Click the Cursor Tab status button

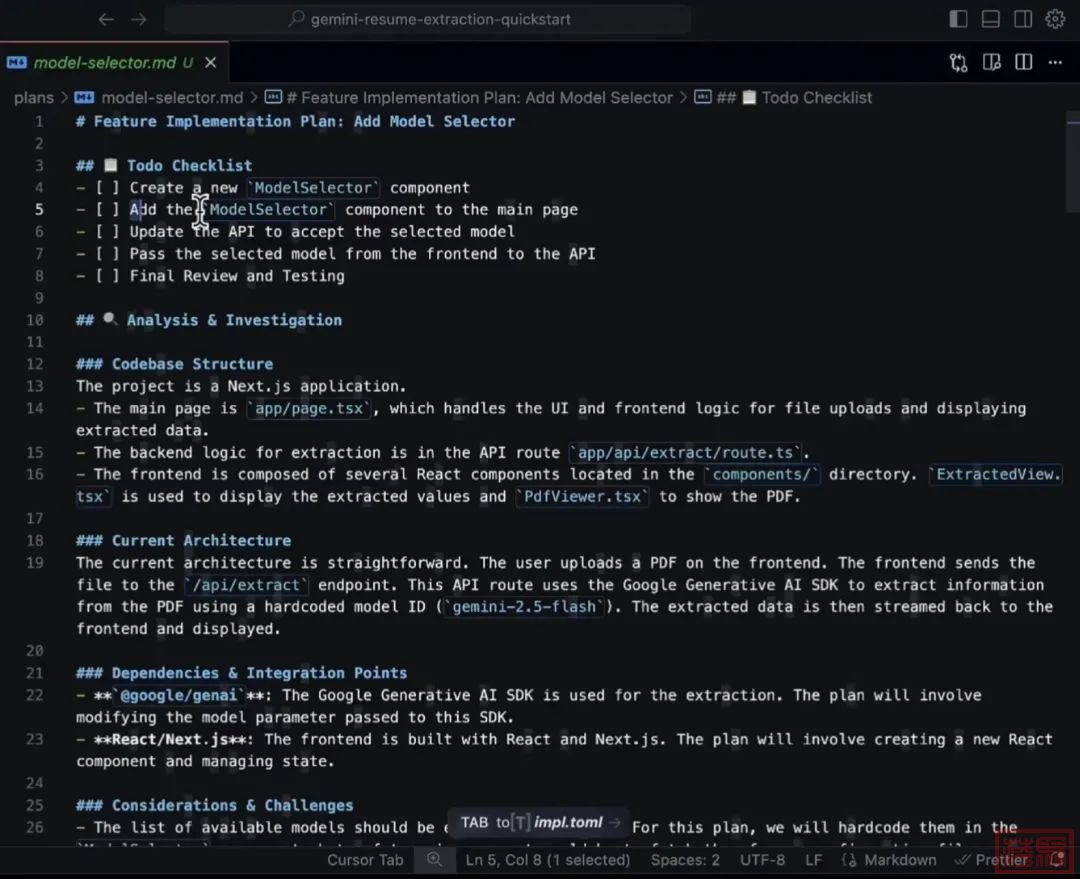click(x=365, y=859)
